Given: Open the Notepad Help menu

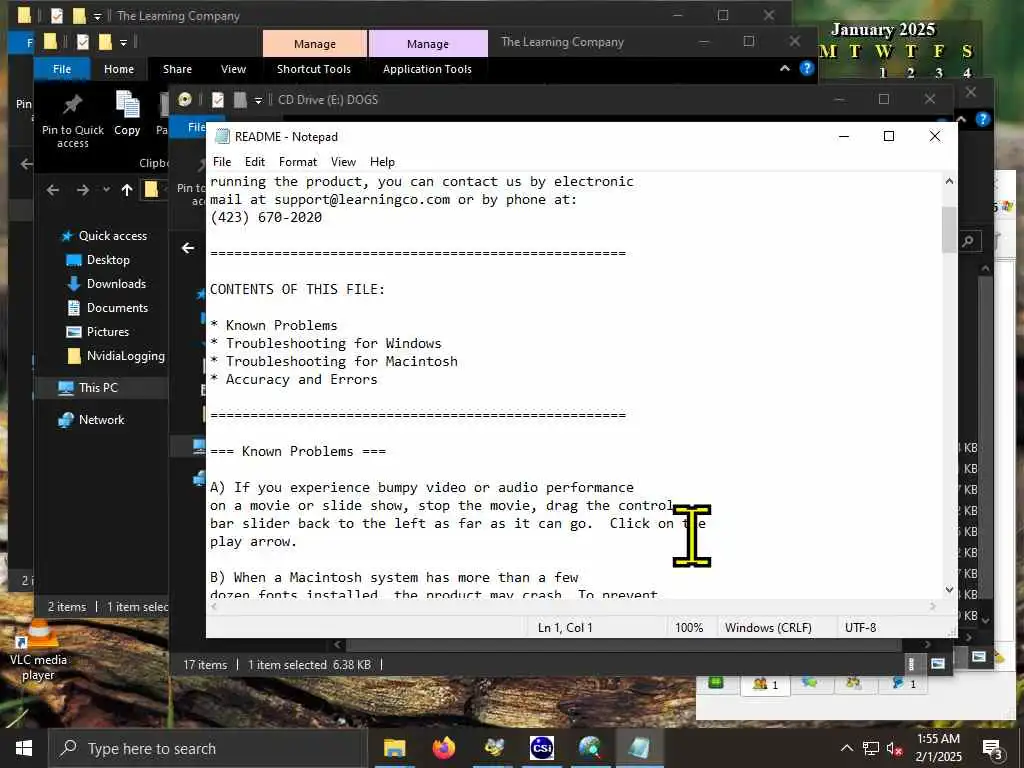Looking at the screenshot, I should 382,162.
